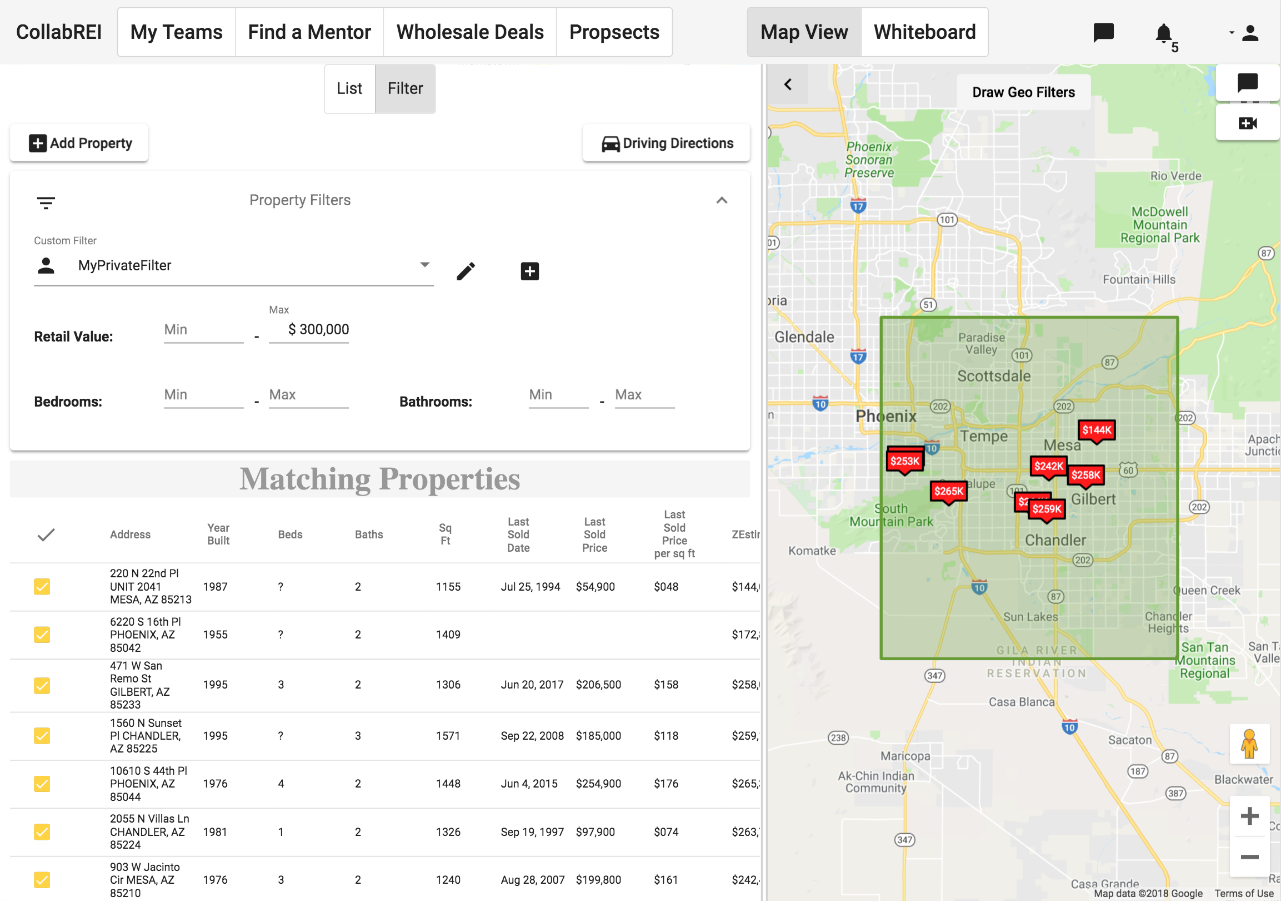Screen dimensions: 1281x901
Task: Uncheck the 471 W San Remo St property
Action: coord(42,685)
